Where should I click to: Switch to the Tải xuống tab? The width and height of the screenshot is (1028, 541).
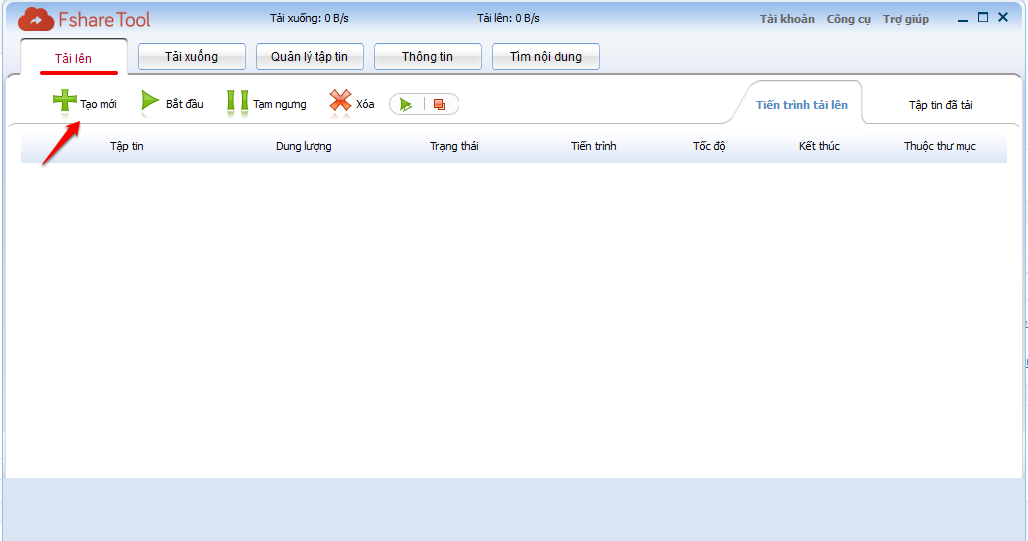coord(191,57)
